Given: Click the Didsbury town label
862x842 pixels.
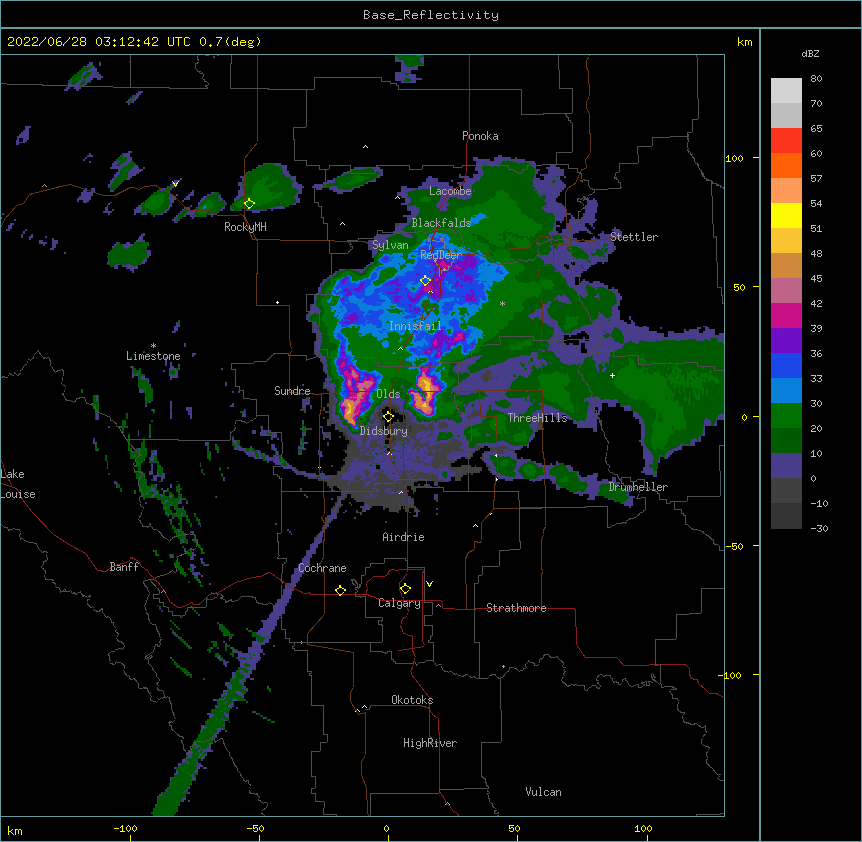Looking at the screenshot, I should [x=384, y=431].
